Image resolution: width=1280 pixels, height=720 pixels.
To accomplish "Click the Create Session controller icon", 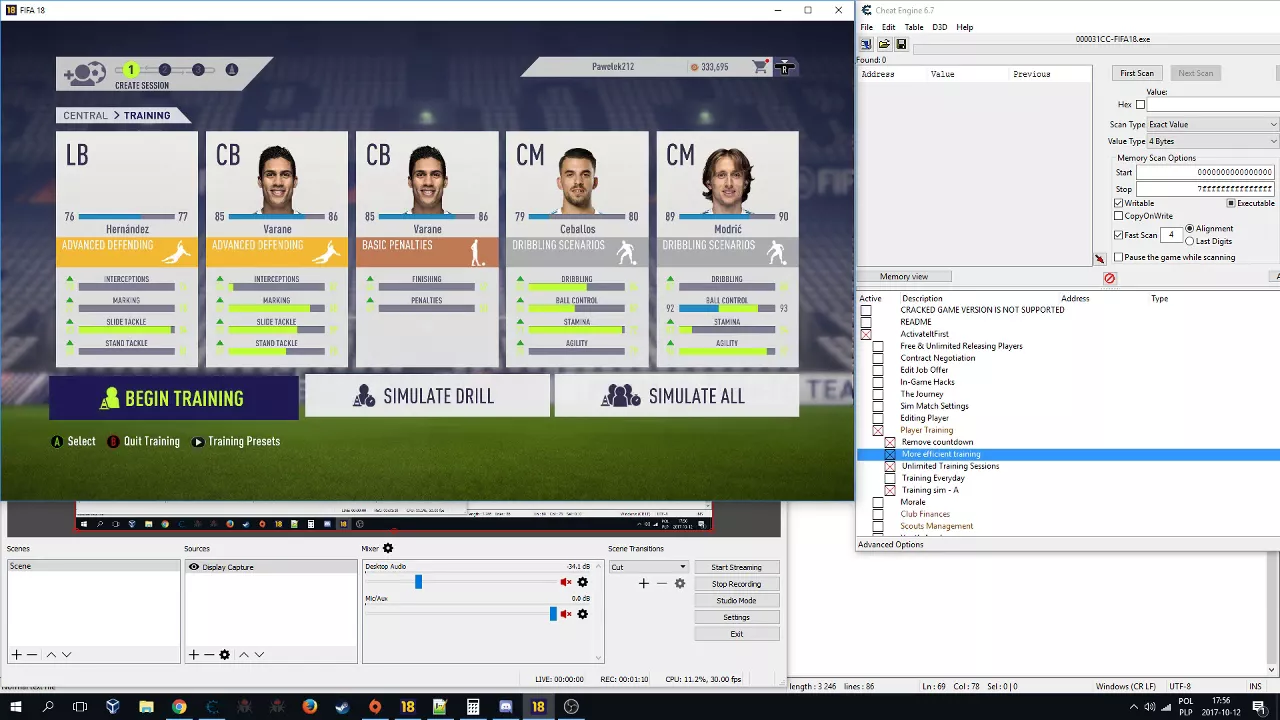I will click(x=85, y=73).
